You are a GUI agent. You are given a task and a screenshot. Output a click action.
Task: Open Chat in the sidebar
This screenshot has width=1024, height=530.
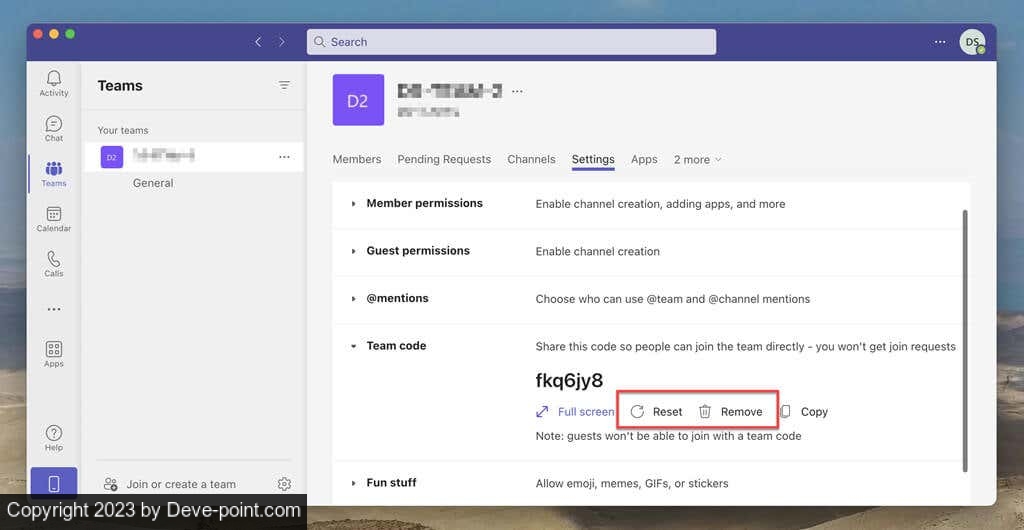coord(54,128)
